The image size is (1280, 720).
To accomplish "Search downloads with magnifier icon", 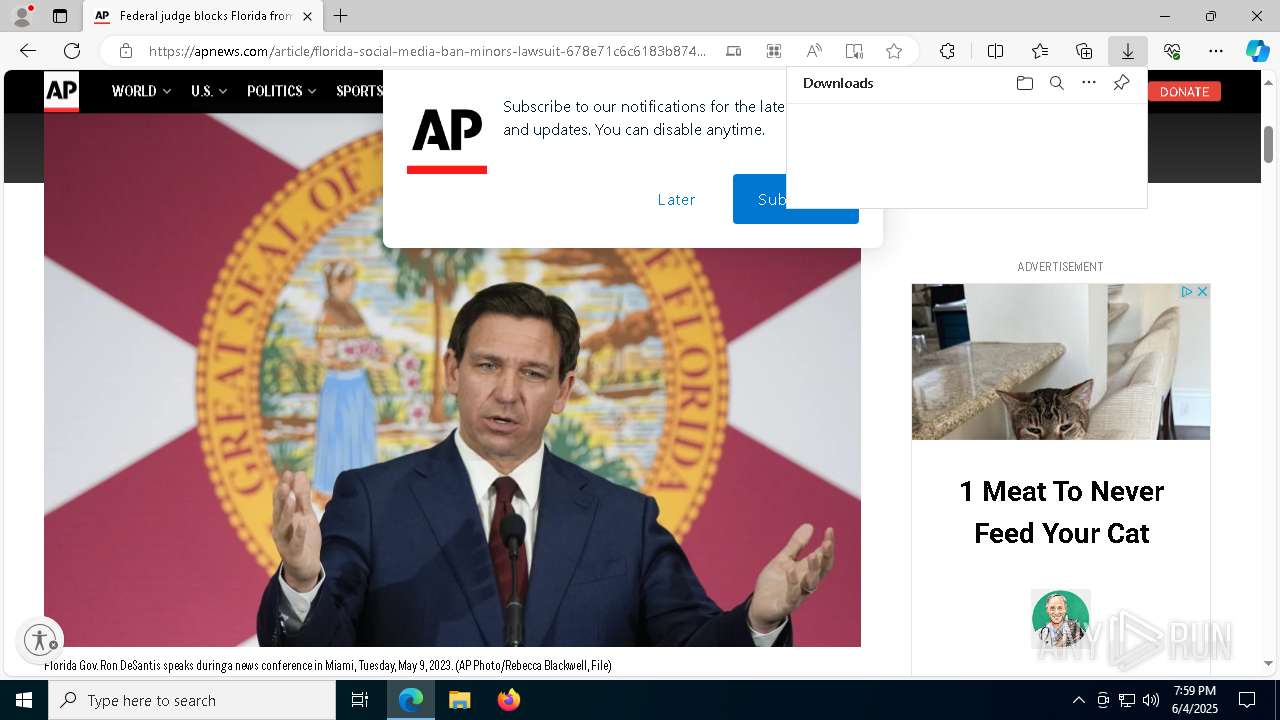I will (x=1056, y=83).
